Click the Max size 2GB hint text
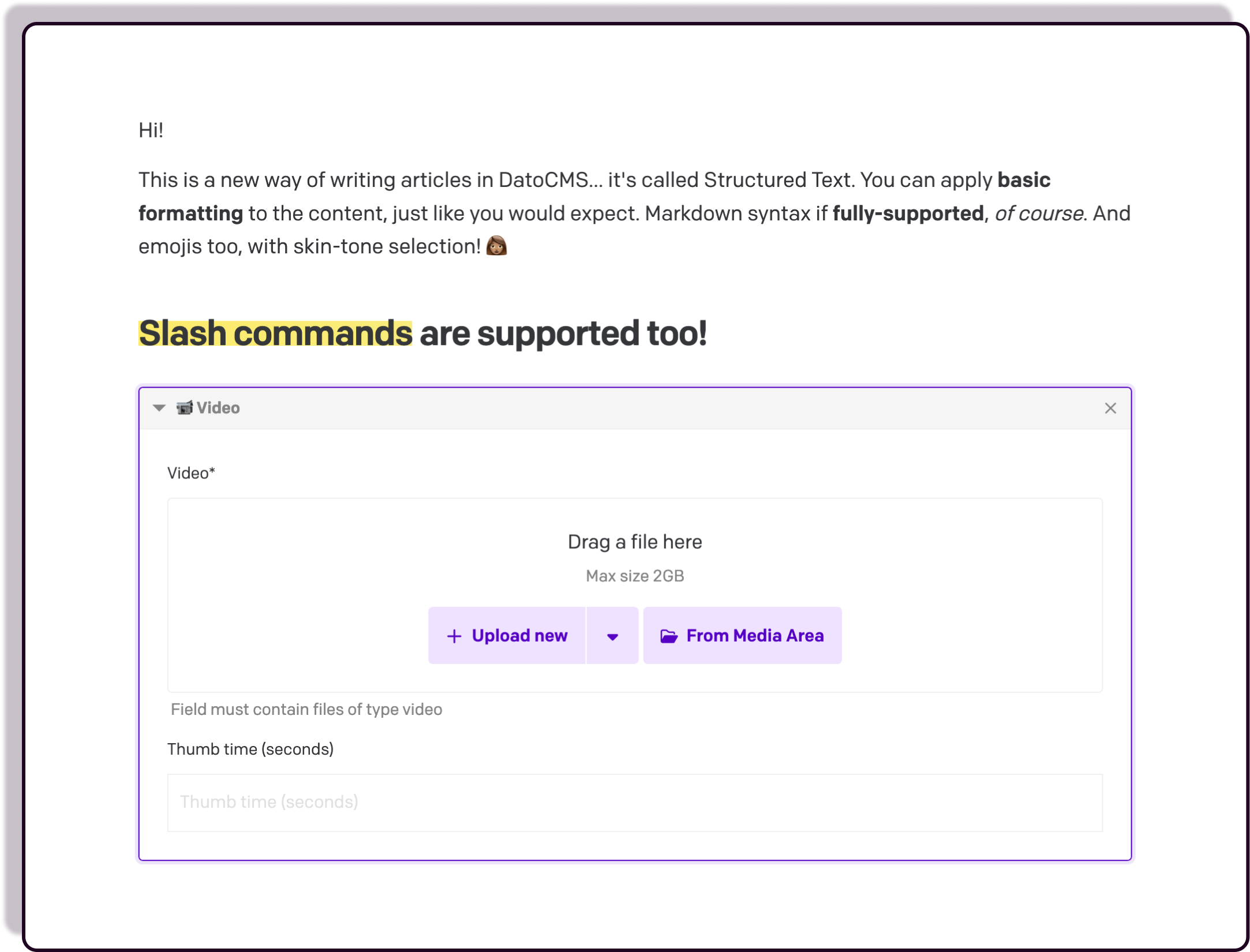 [x=635, y=576]
